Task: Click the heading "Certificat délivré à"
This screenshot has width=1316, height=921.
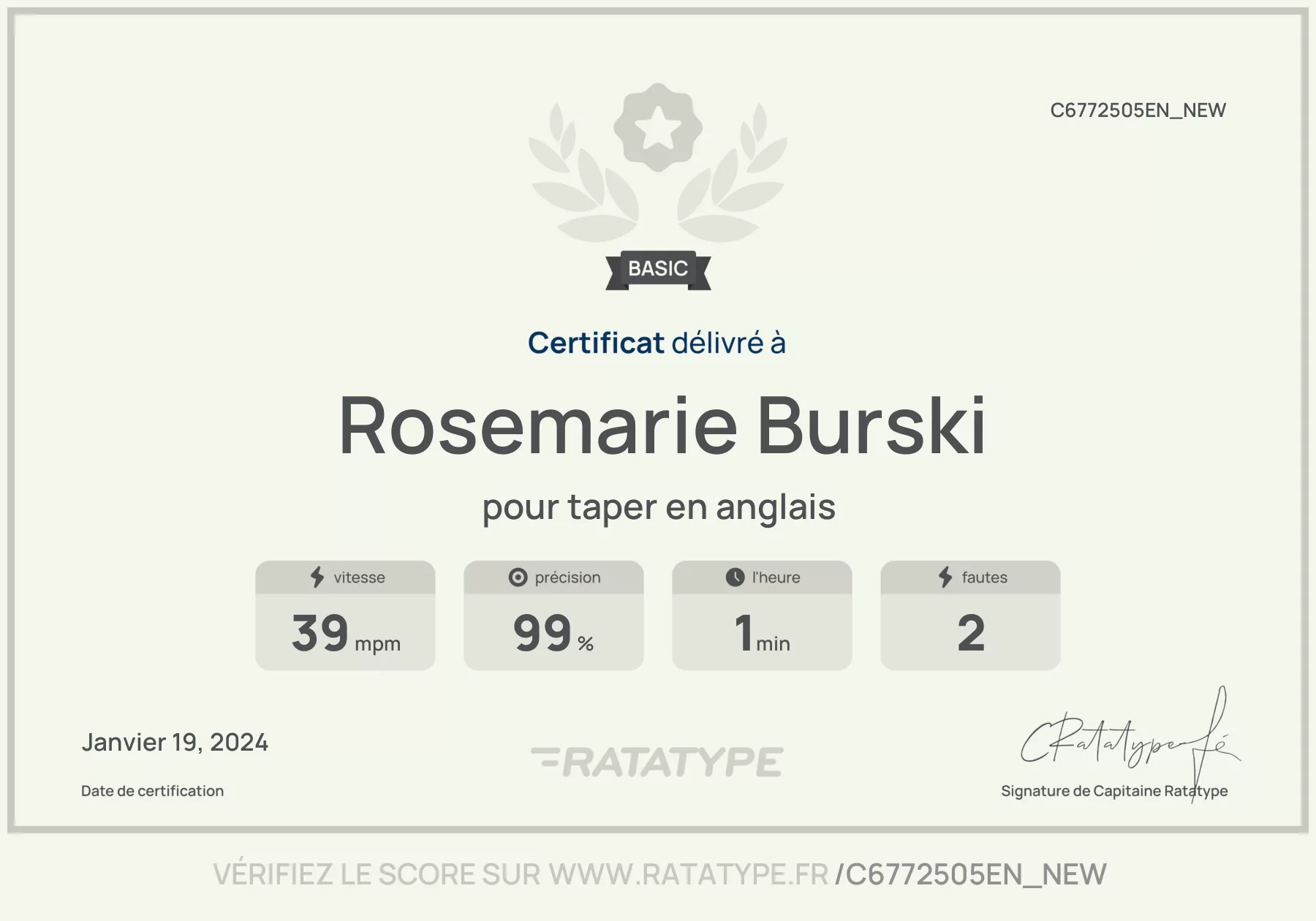Action: [x=657, y=343]
